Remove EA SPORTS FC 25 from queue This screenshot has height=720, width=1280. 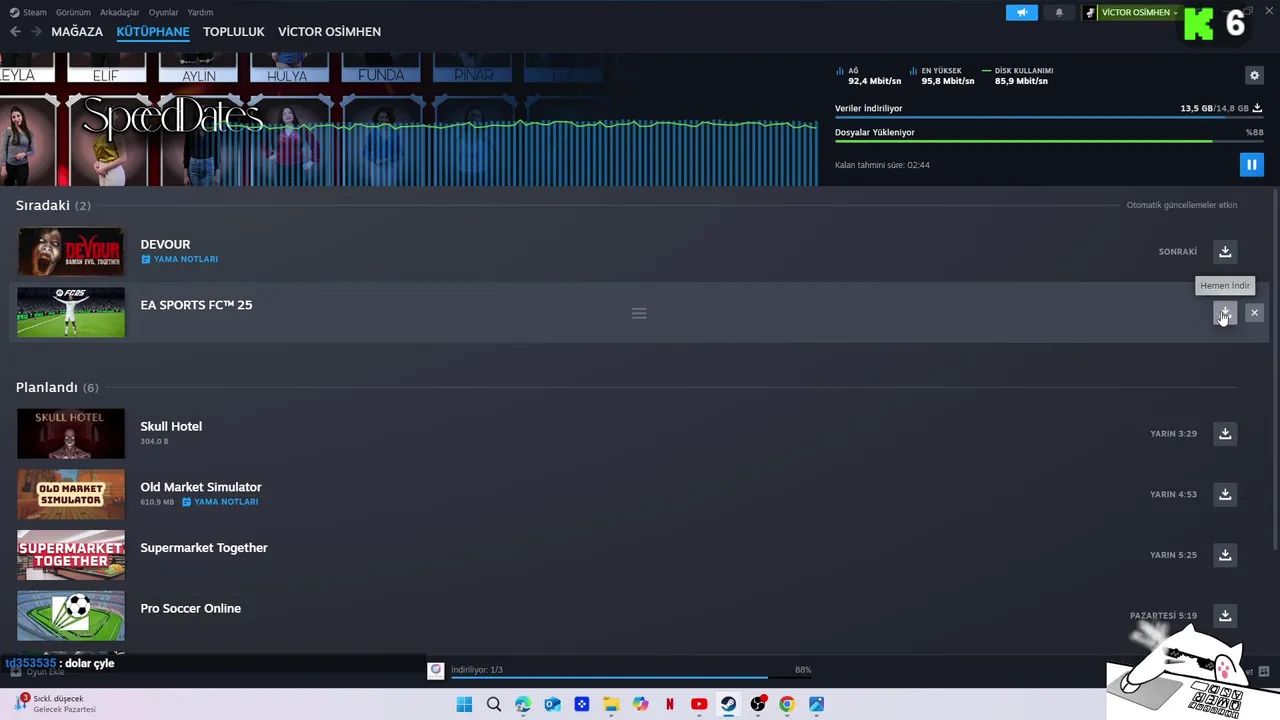click(x=1254, y=313)
